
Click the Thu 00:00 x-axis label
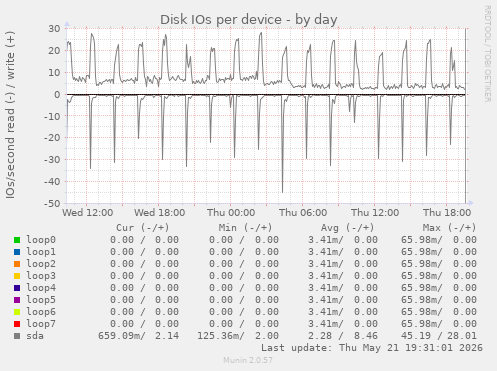pos(231,213)
